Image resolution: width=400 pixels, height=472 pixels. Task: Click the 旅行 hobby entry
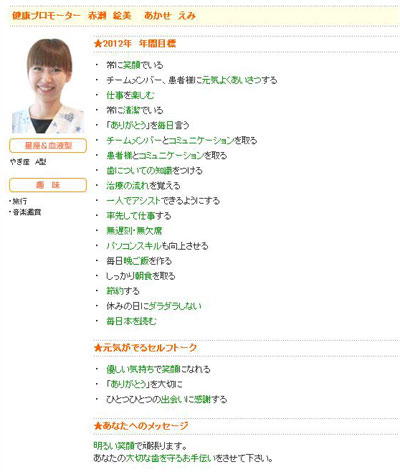point(20,201)
